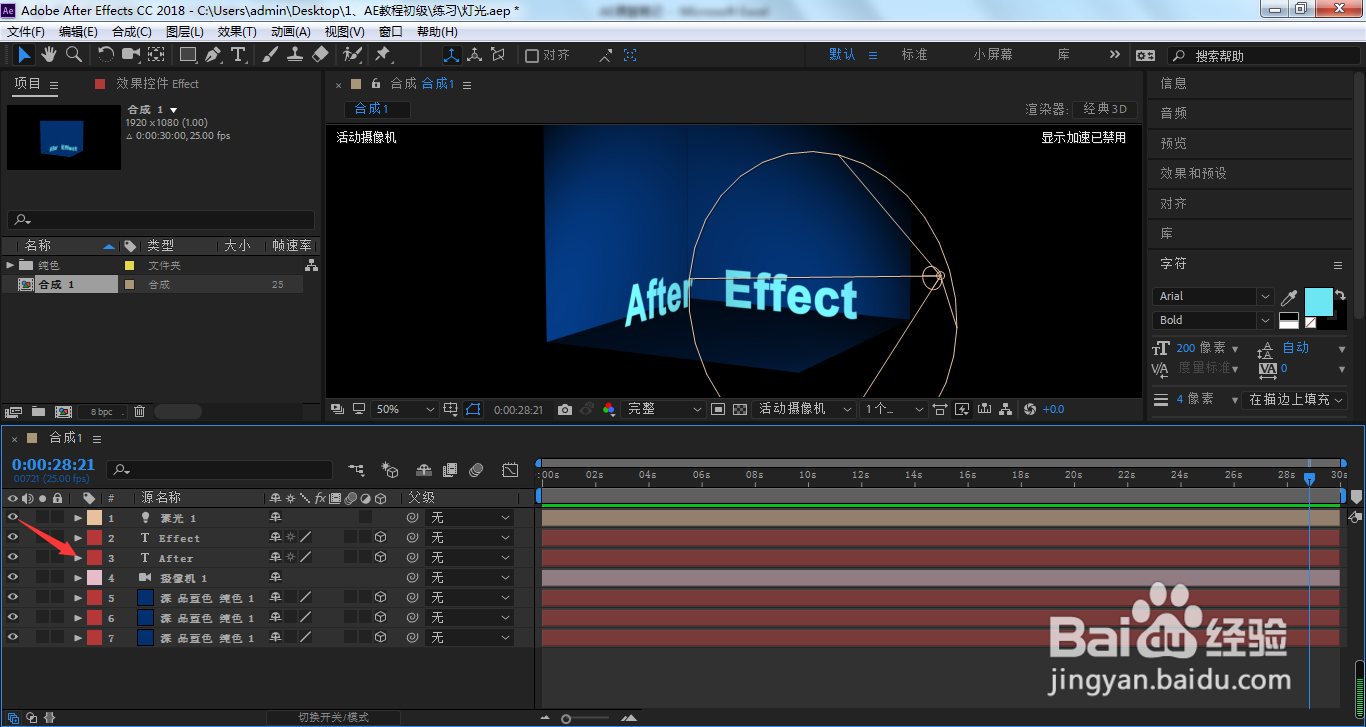The width and height of the screenshot is (1366, 727).
Task: Enable motion blur for all layers in timeline
Action: point(476,469)
